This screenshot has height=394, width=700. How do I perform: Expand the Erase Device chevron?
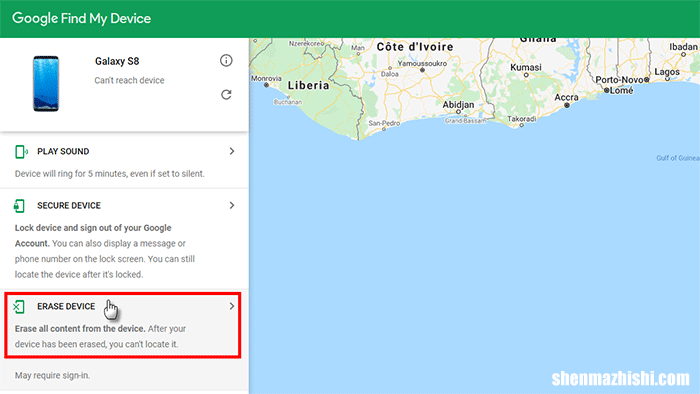232,306
